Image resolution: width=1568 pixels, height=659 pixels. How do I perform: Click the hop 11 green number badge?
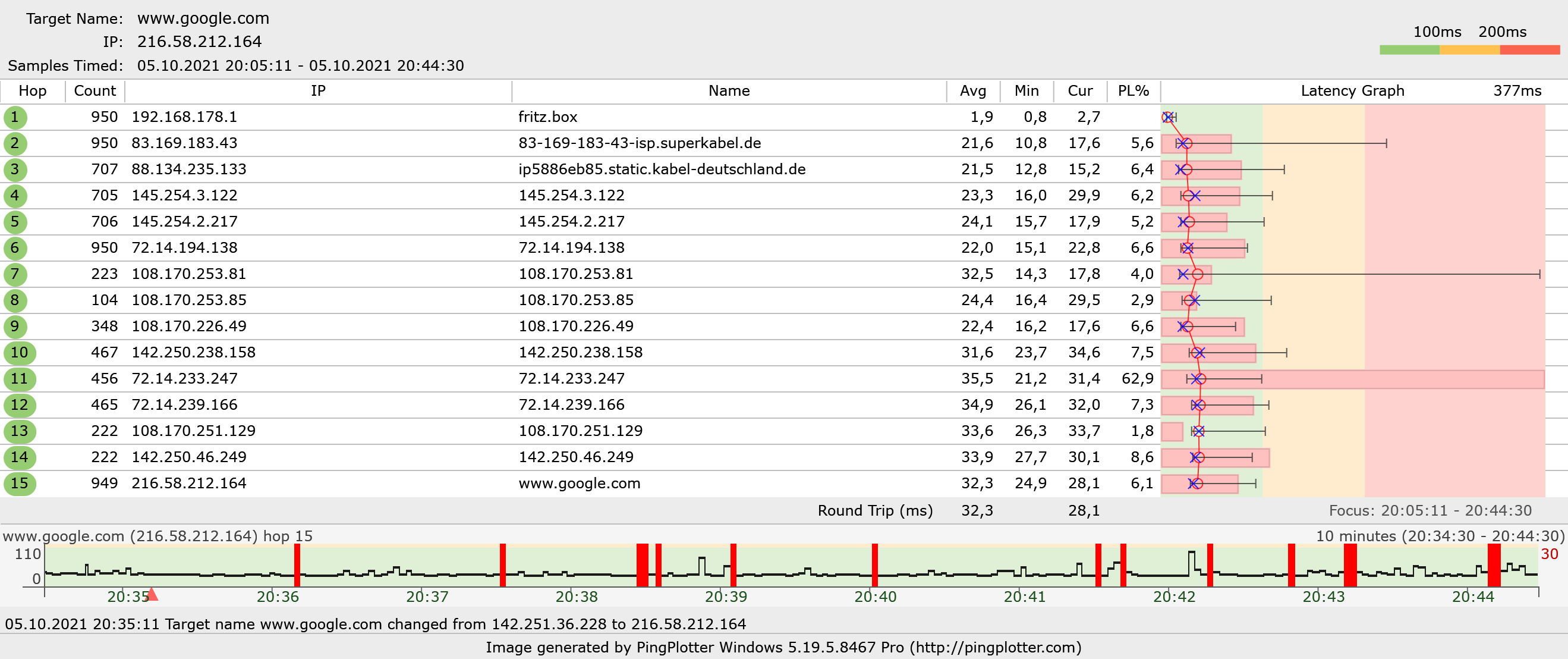pos(20,379)
